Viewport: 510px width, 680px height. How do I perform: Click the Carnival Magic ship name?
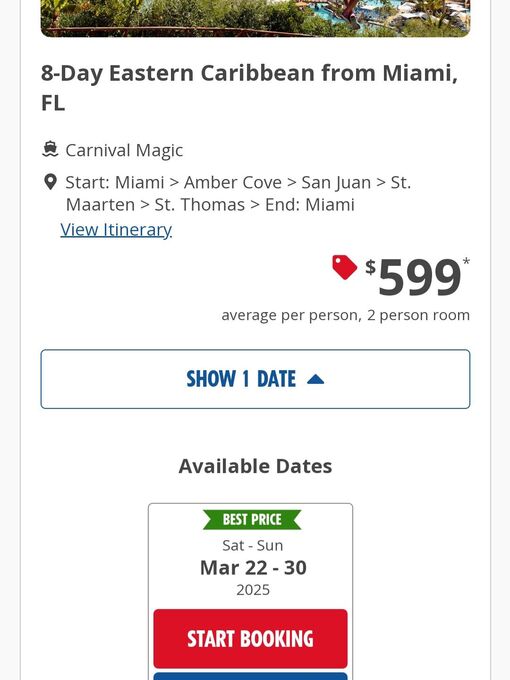tap(124, 150)
